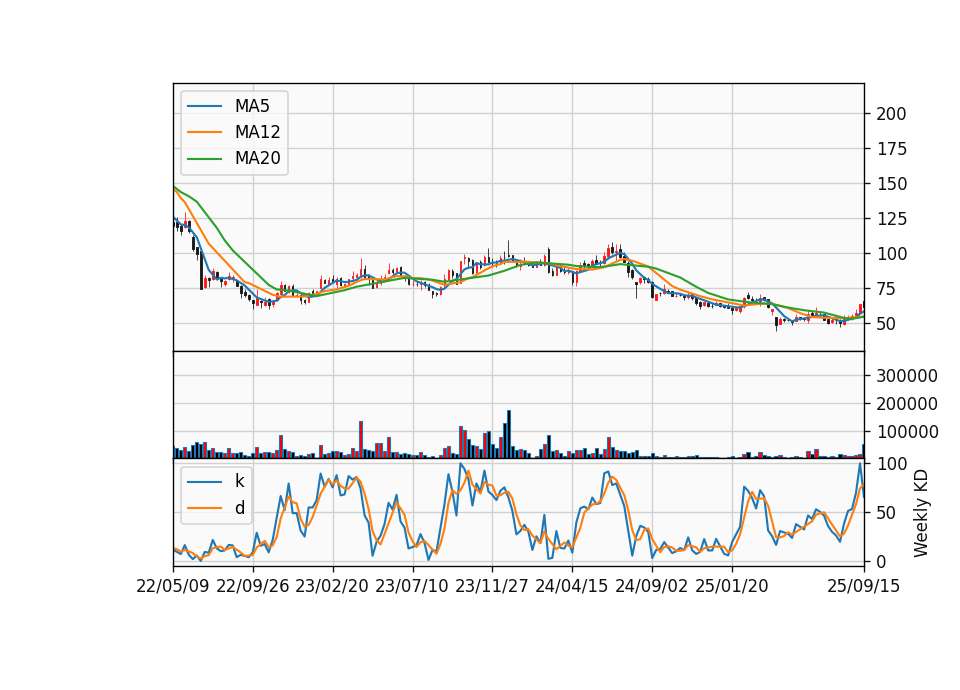Click the d legend label
960x690 pixels.
[x=239, y=508]
